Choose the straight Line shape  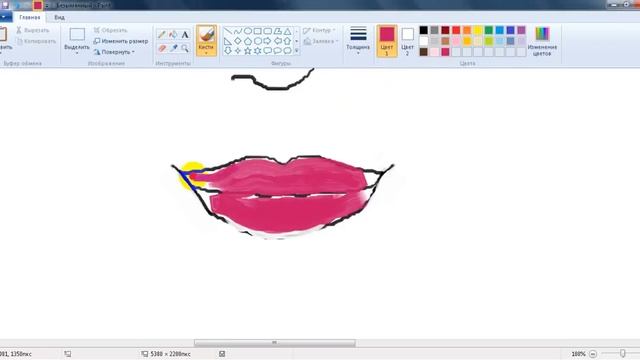tap(228, 31)
